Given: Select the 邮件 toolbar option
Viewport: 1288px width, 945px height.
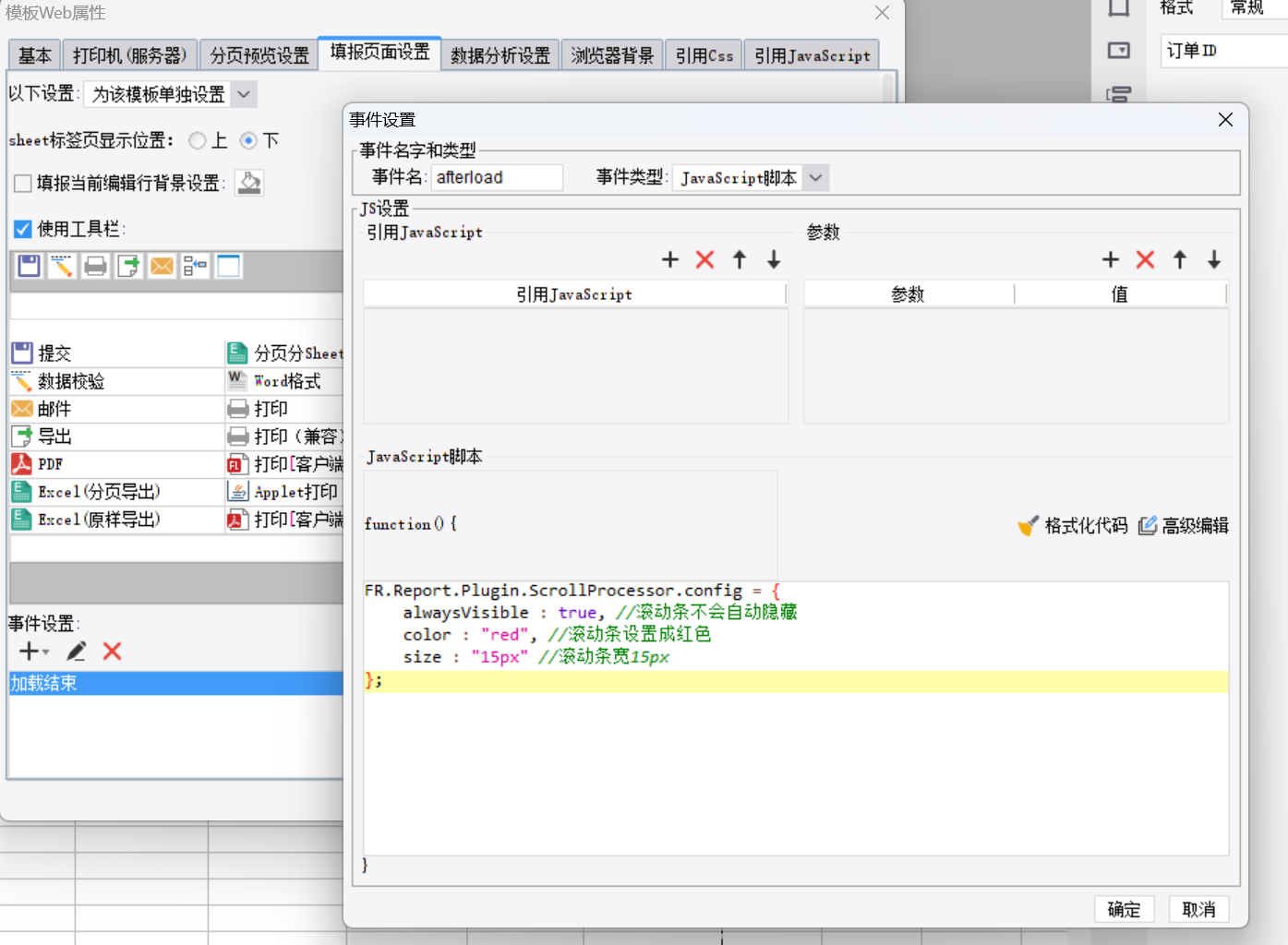Looking at the screenshot, I should [117, 409].
